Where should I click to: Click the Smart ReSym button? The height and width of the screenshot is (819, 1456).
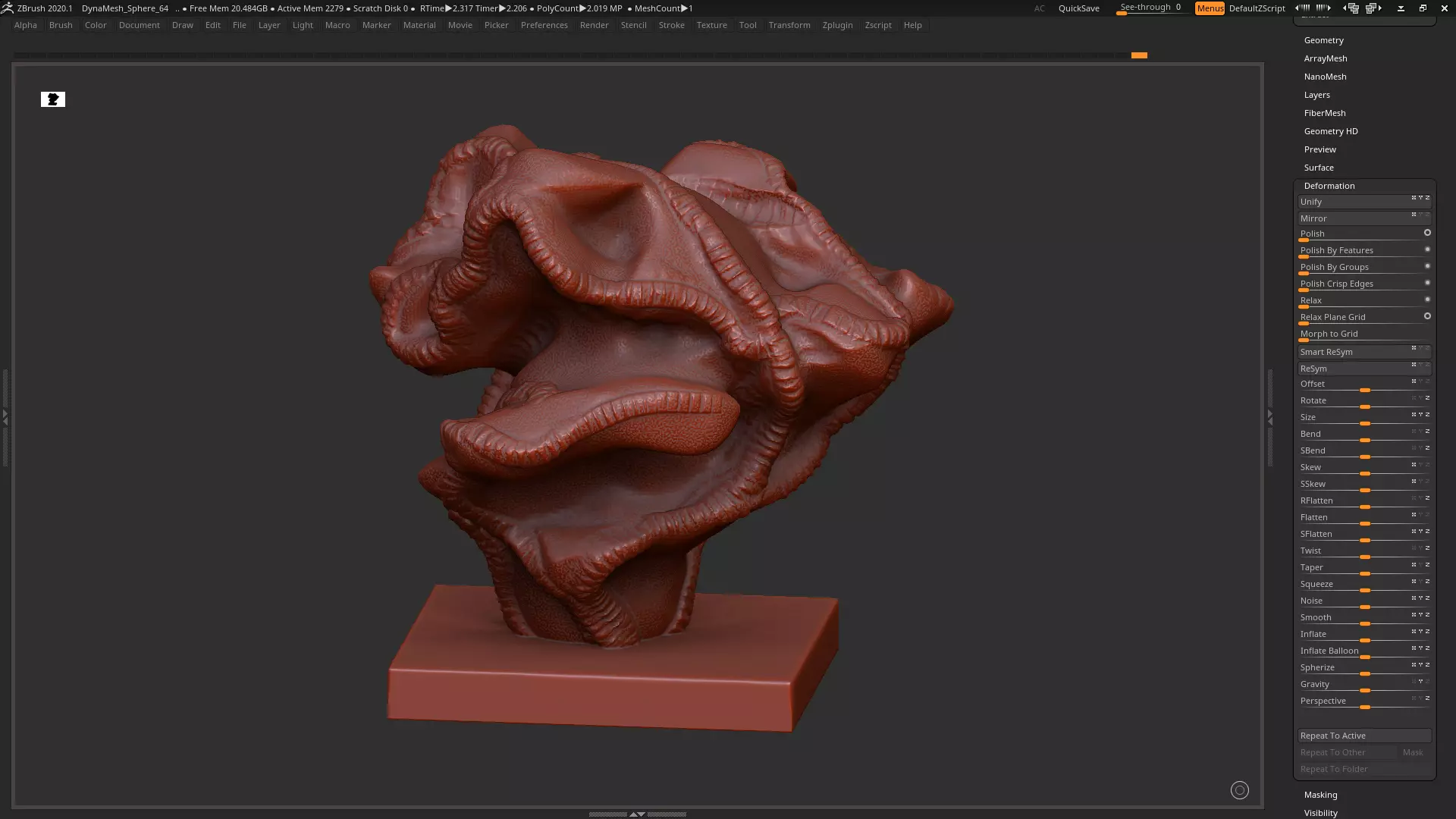(x=1364, y=352)
